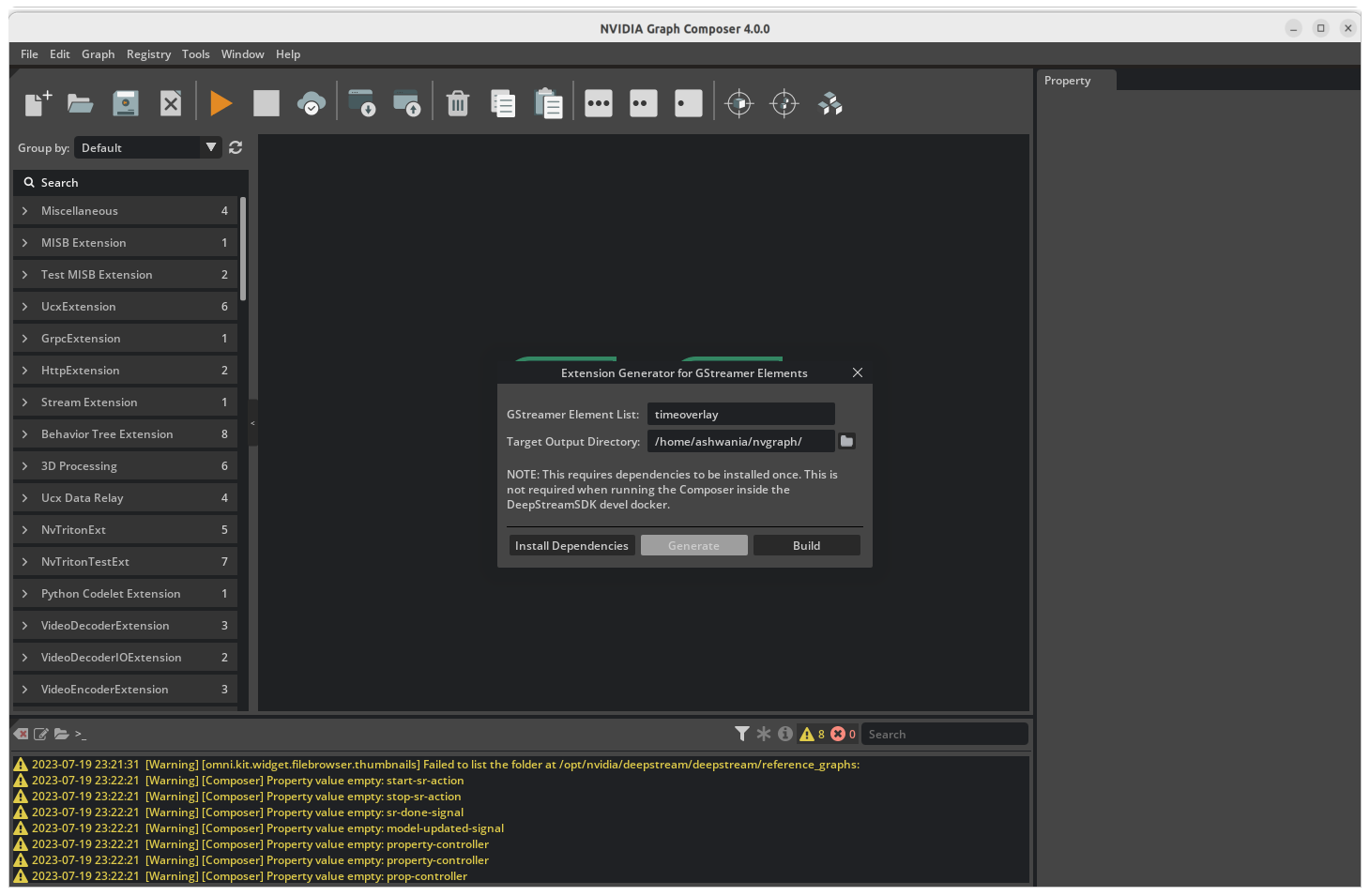Image resolution: width=1370 pixels, height=896 pixels.
Task: Stop graph execution with the square stop icon
Action: (266, 103)
